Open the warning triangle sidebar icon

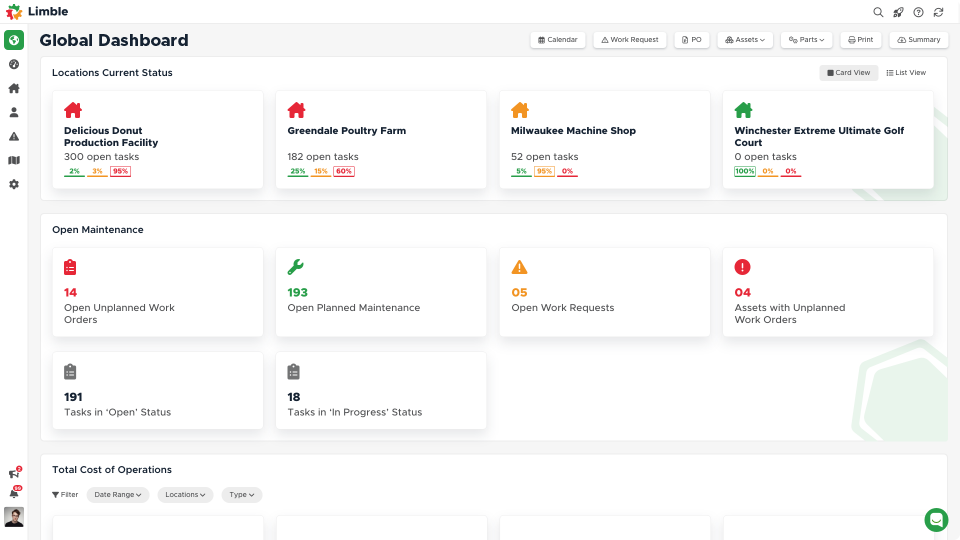[14, 136]
